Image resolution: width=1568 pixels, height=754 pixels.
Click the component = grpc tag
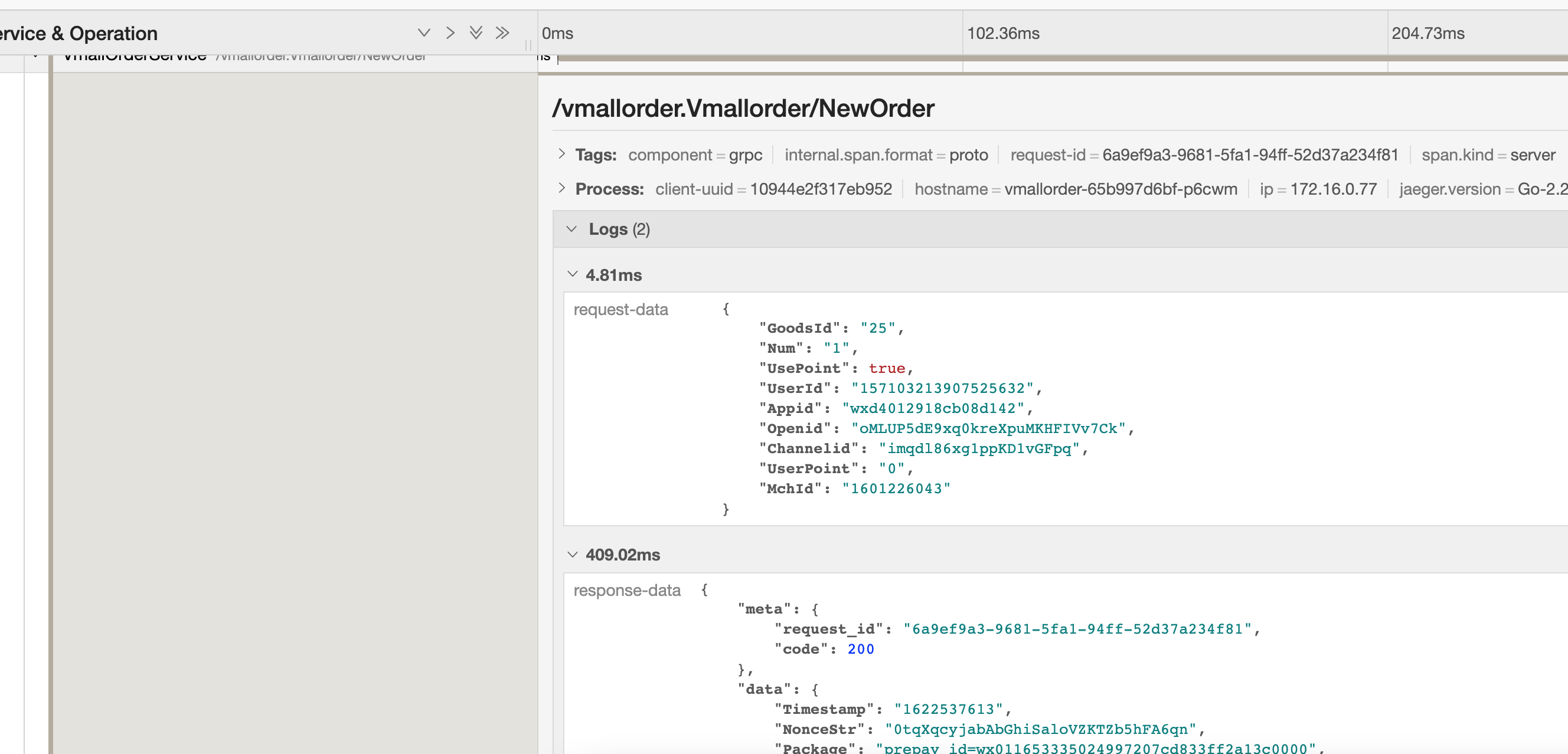point(695,155)
